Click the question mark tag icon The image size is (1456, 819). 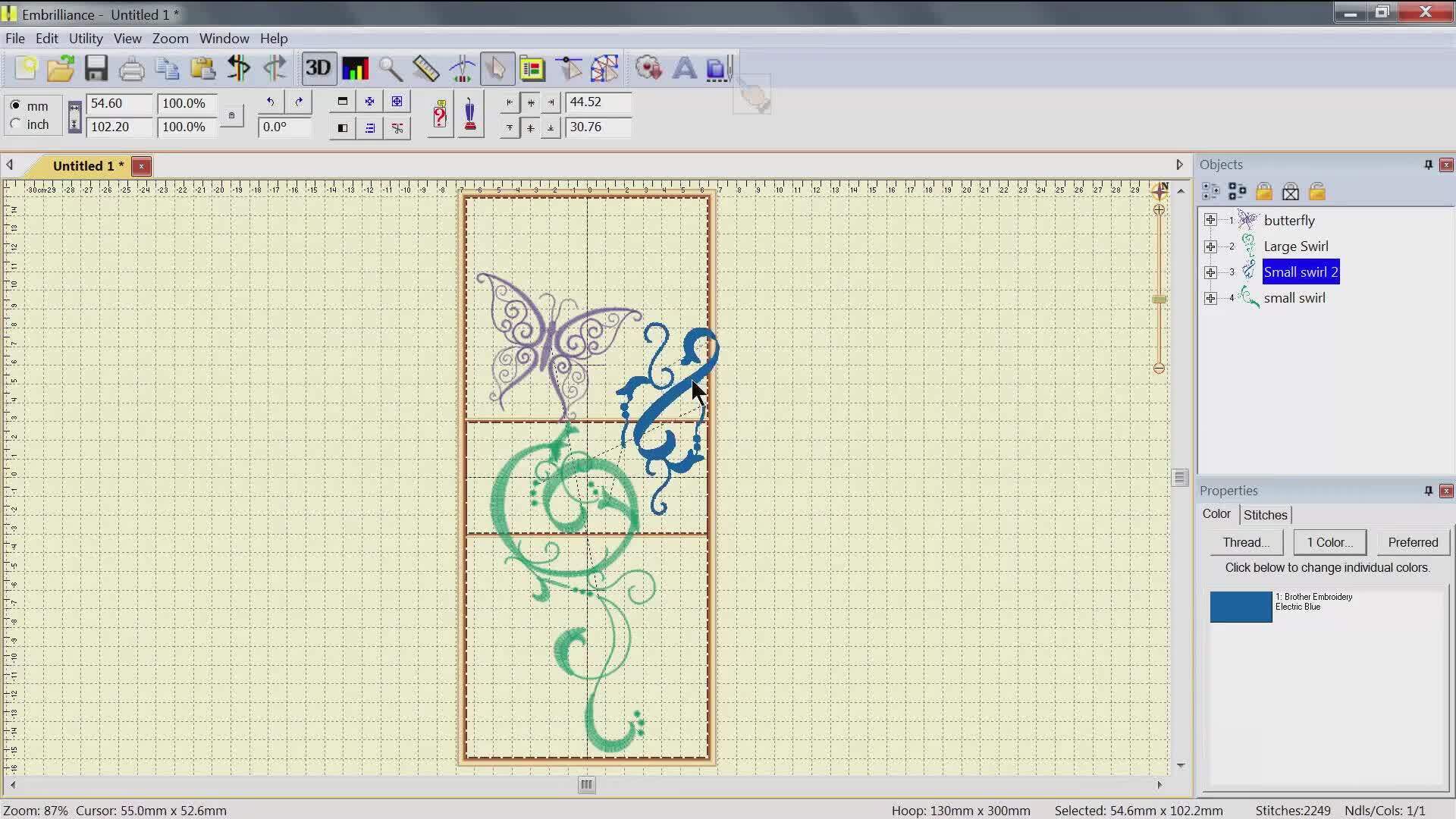[440, 115]
